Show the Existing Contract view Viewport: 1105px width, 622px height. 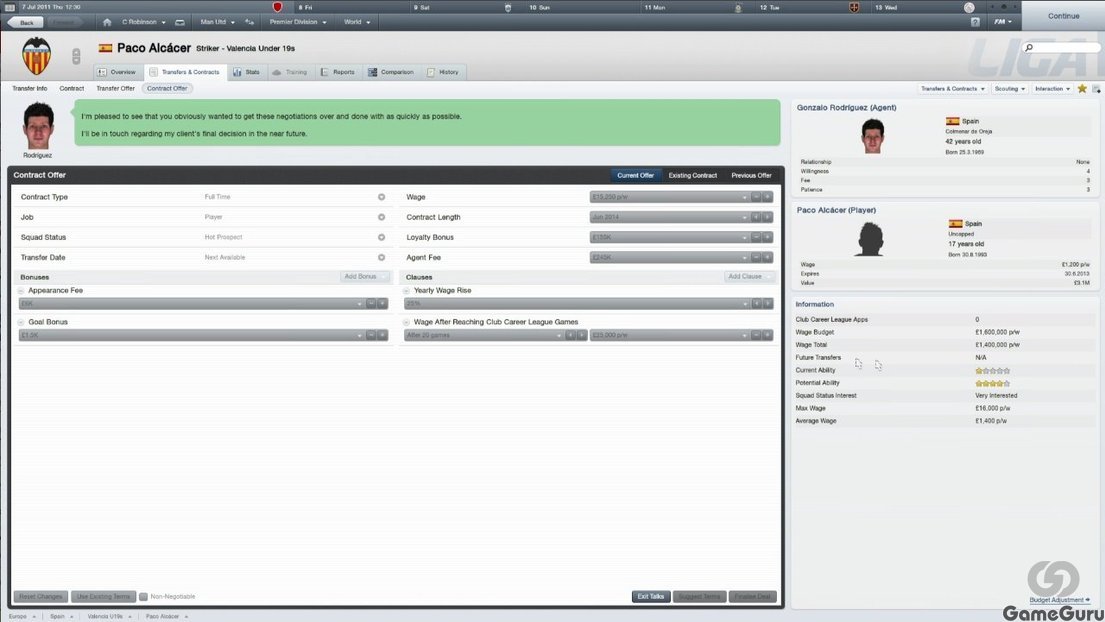click(x=693, y=175)
